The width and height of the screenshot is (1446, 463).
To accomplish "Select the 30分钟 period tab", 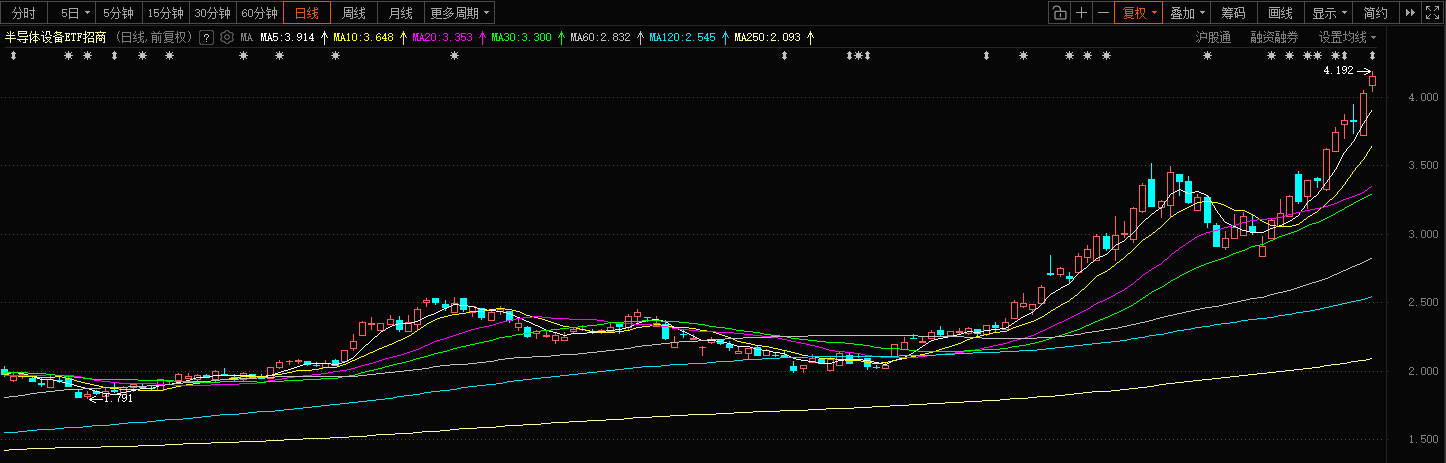I will coord(212,13).
